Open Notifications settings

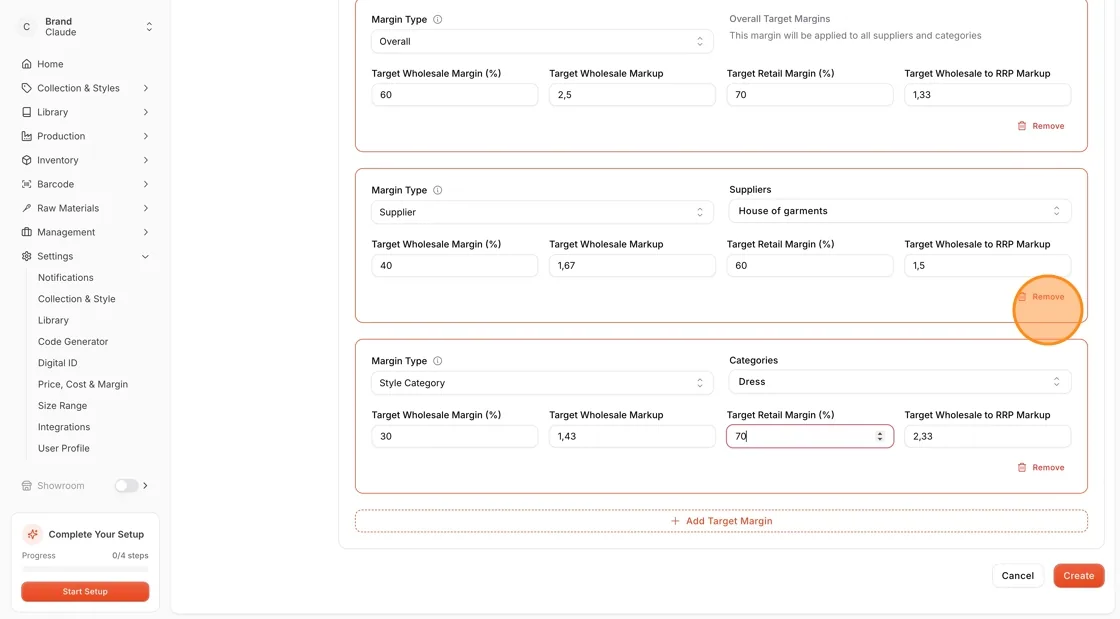pos(66,278)
